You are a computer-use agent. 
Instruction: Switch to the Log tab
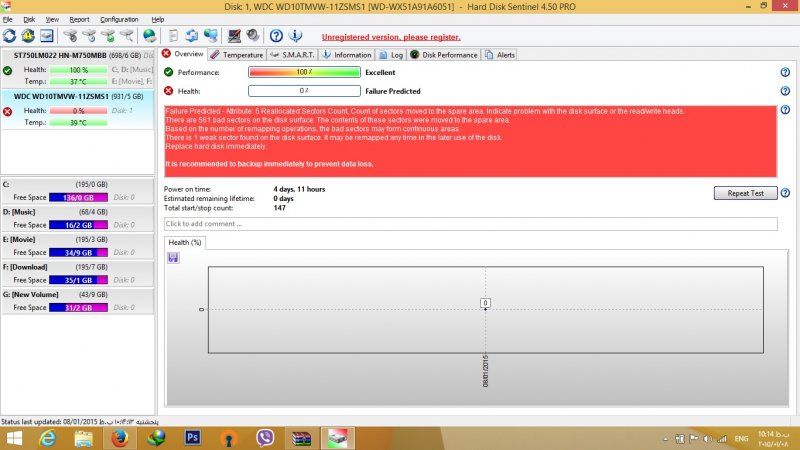[x=391, y=55]
